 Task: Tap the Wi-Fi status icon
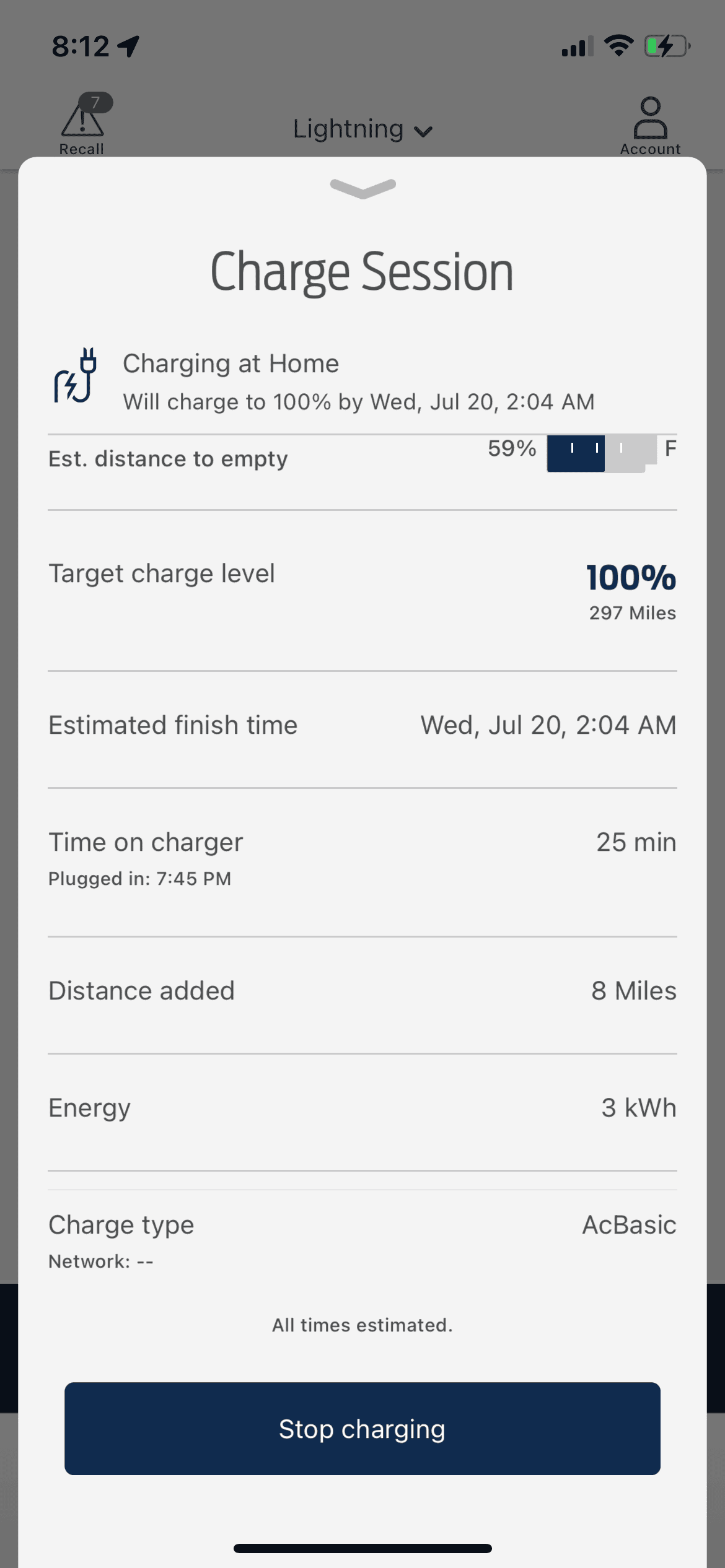coord(618,45)
